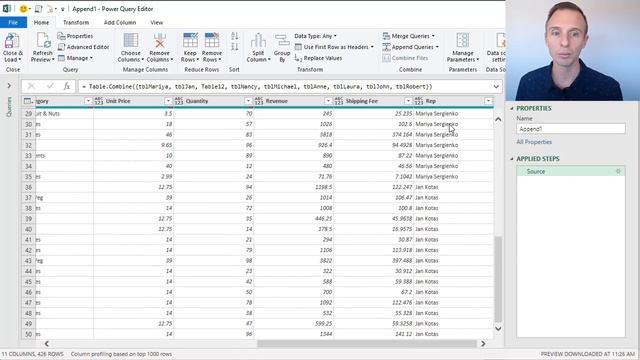
Task: Confirm formula with the checkmark icon
Action: tap(50, 86)
